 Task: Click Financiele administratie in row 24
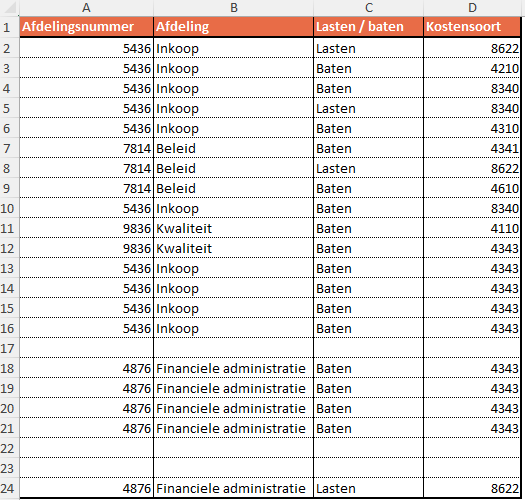pyautogui.click(x=231, y=488)
